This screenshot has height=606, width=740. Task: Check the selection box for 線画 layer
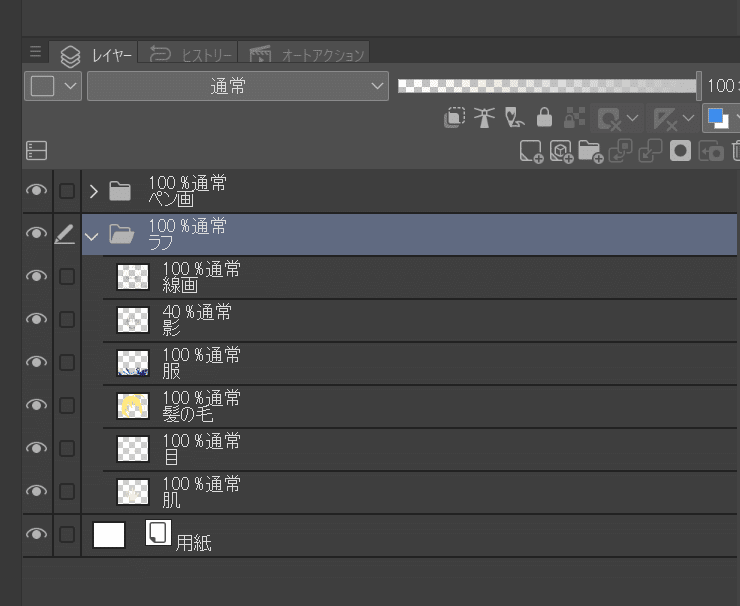(x=67, y=277)
